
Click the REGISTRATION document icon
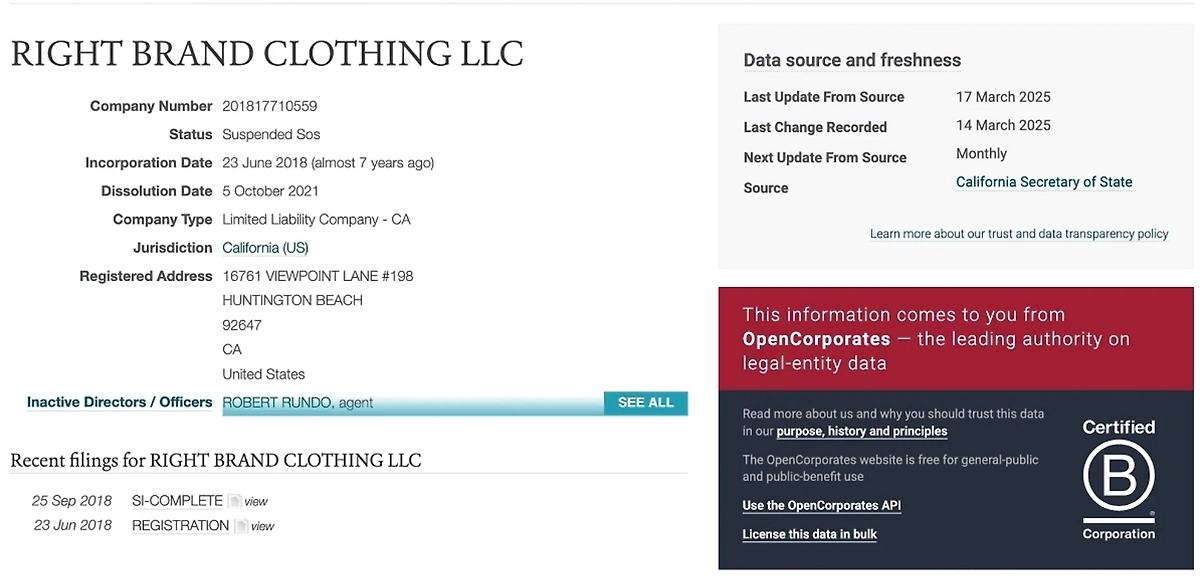click(x=240, y=526)
